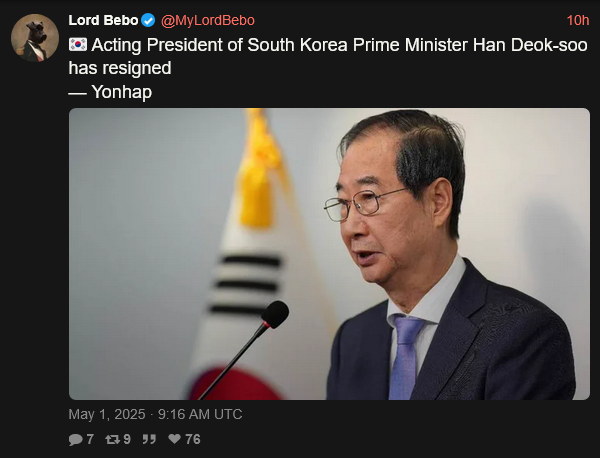The height and width of the screenshot is (458, 600).
Task: Click the microphone in the attached photo
Action: (244, 350)
